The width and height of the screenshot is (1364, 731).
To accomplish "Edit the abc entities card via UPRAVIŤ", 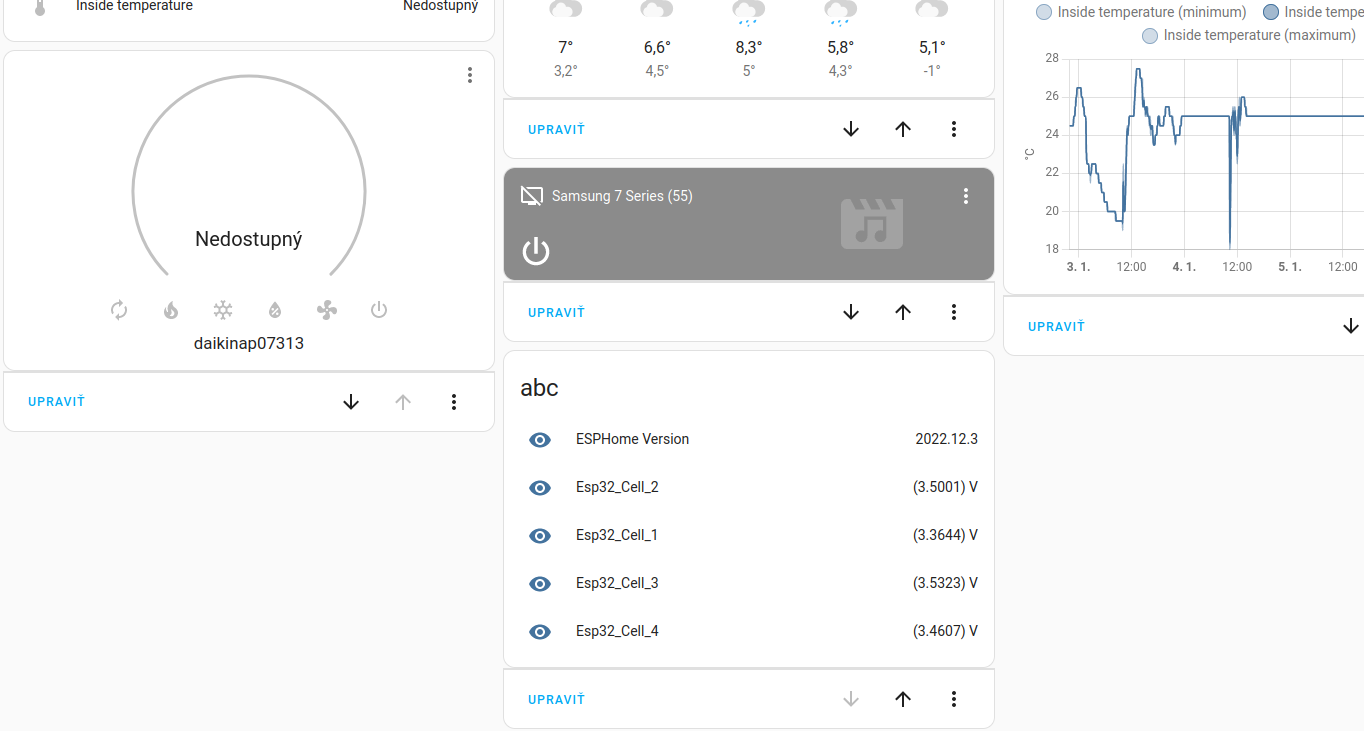I will click(x=556, y=699).
